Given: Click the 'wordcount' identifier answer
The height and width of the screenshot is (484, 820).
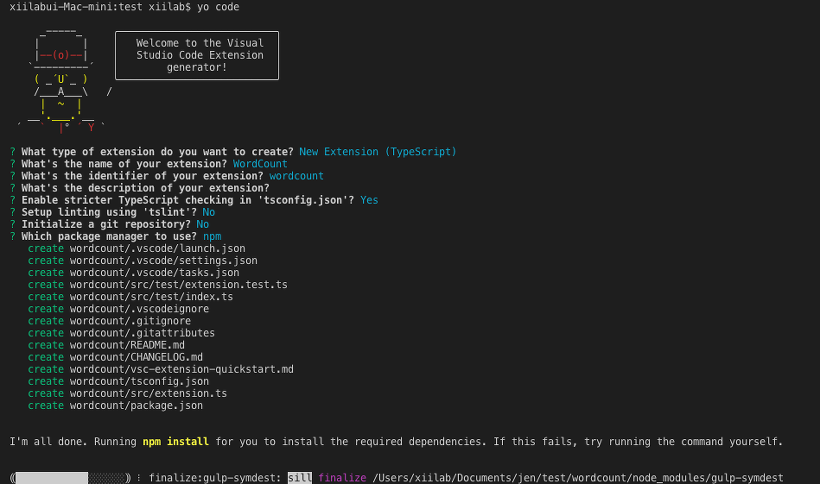Looking at the screenshot, I should click(297, 176).
